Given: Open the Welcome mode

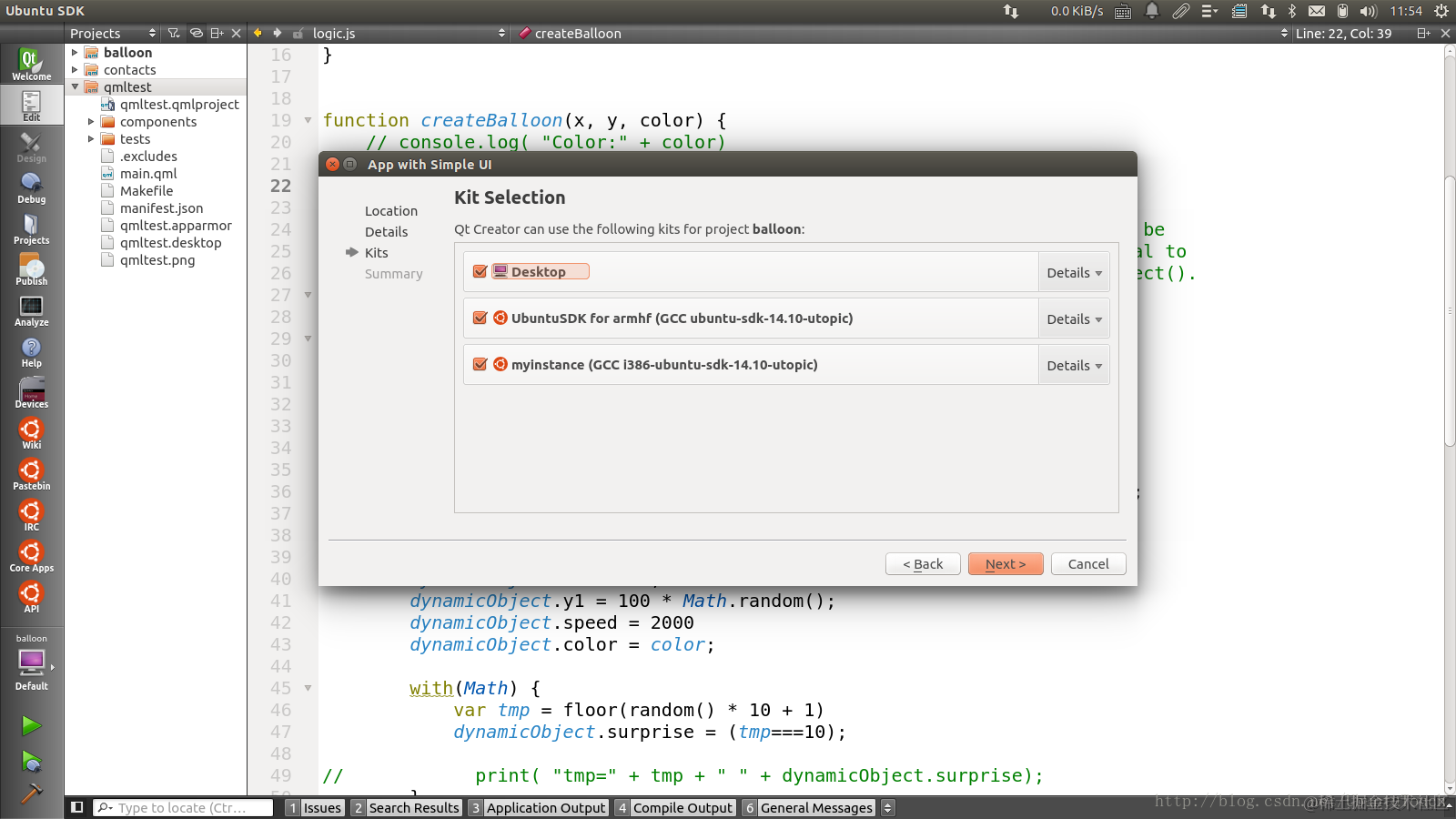Looking at the screenshot, I should 32,64.
